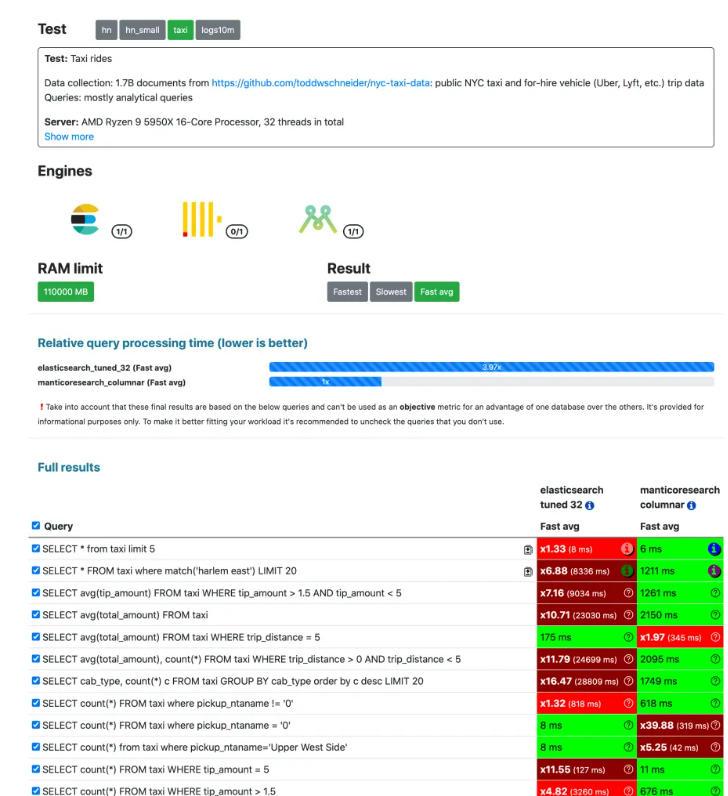Uncheck avg(tip_amount) query checkbox
The height and width of the screenshot is (796, 728).
point(36,592)
